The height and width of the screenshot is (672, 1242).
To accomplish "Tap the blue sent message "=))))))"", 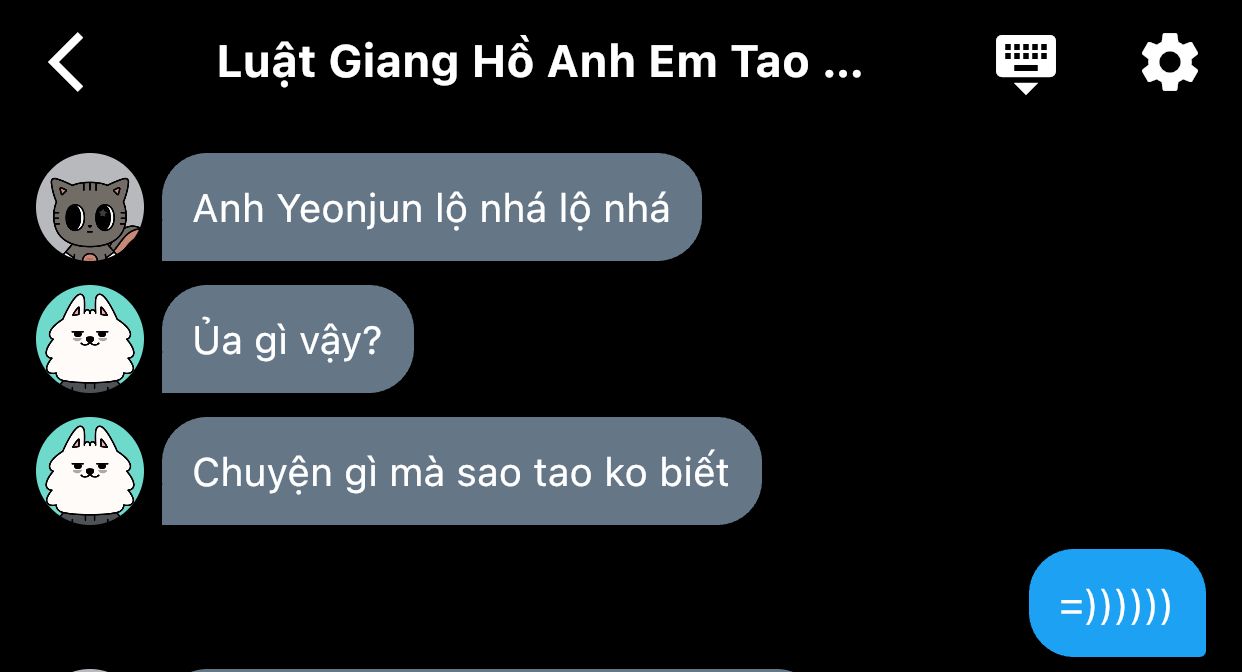I will [1117, 603].
